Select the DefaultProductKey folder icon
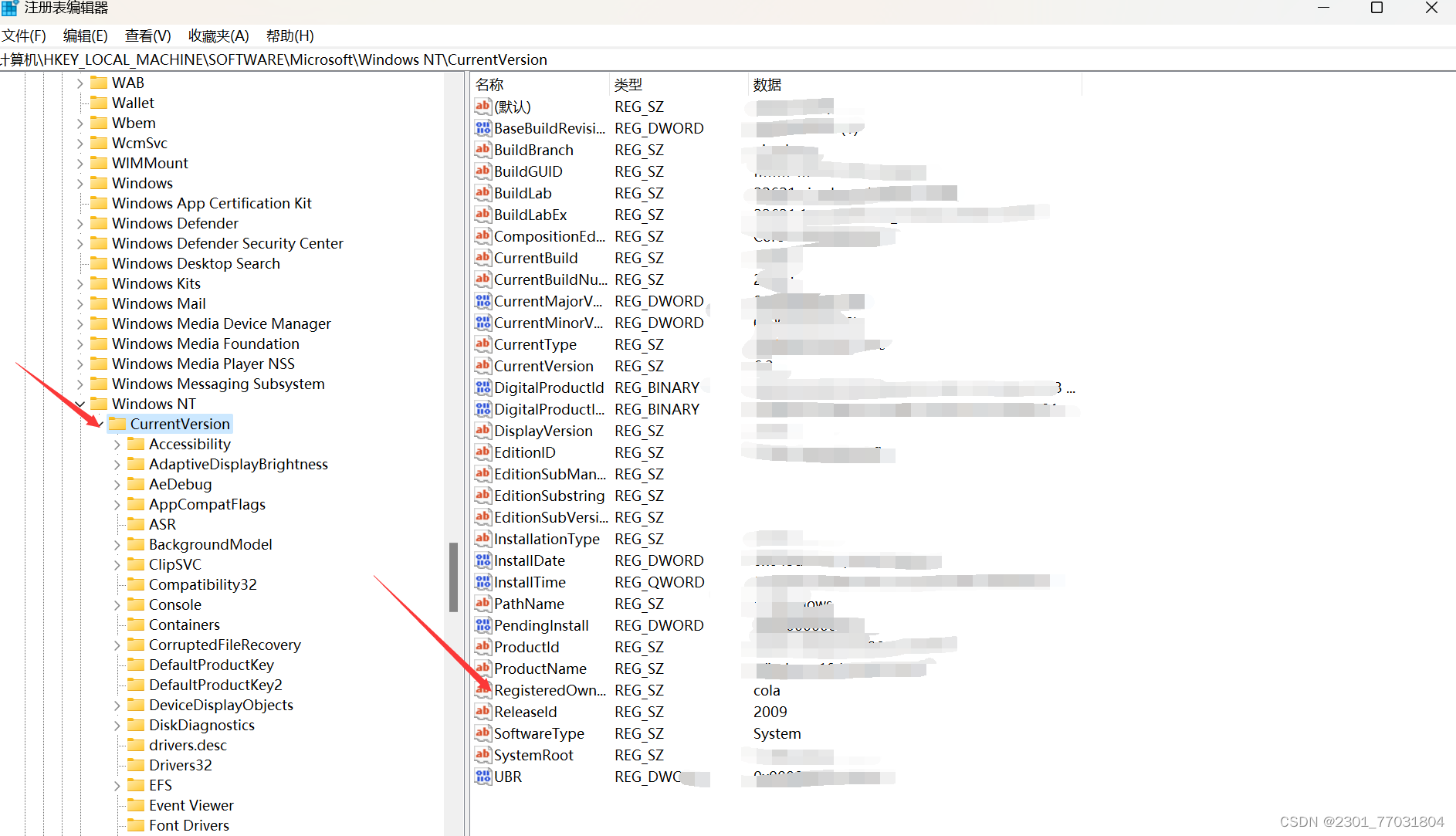The width and height of the screenshot is (1456, 836). [x=136, y=664]
